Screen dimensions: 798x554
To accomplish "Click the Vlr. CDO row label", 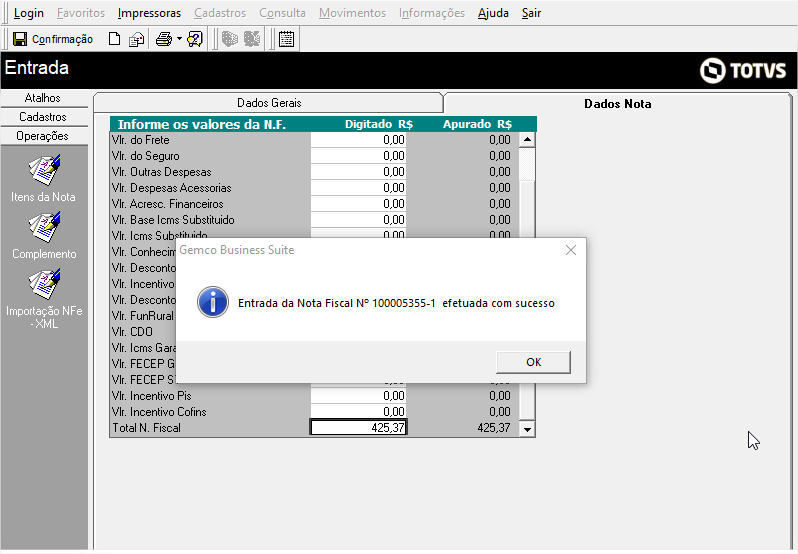I will (x=132, y=332).
